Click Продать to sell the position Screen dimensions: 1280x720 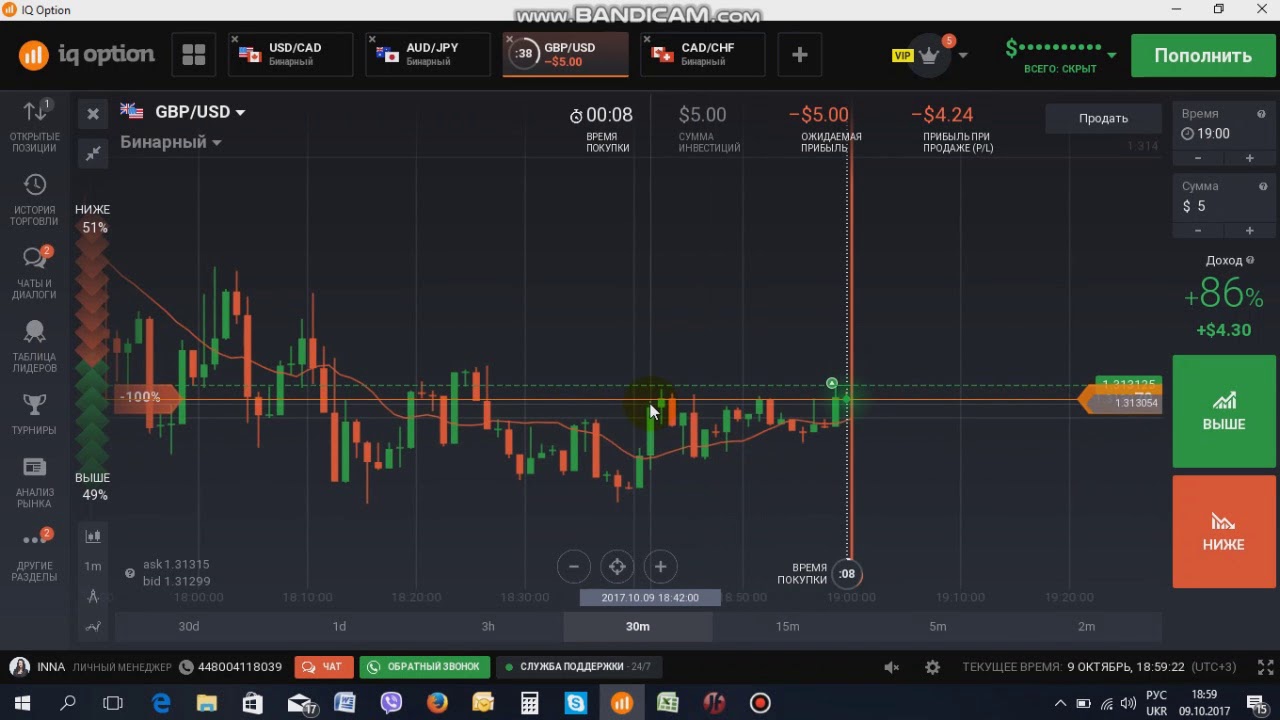[x=1103, y=118]
